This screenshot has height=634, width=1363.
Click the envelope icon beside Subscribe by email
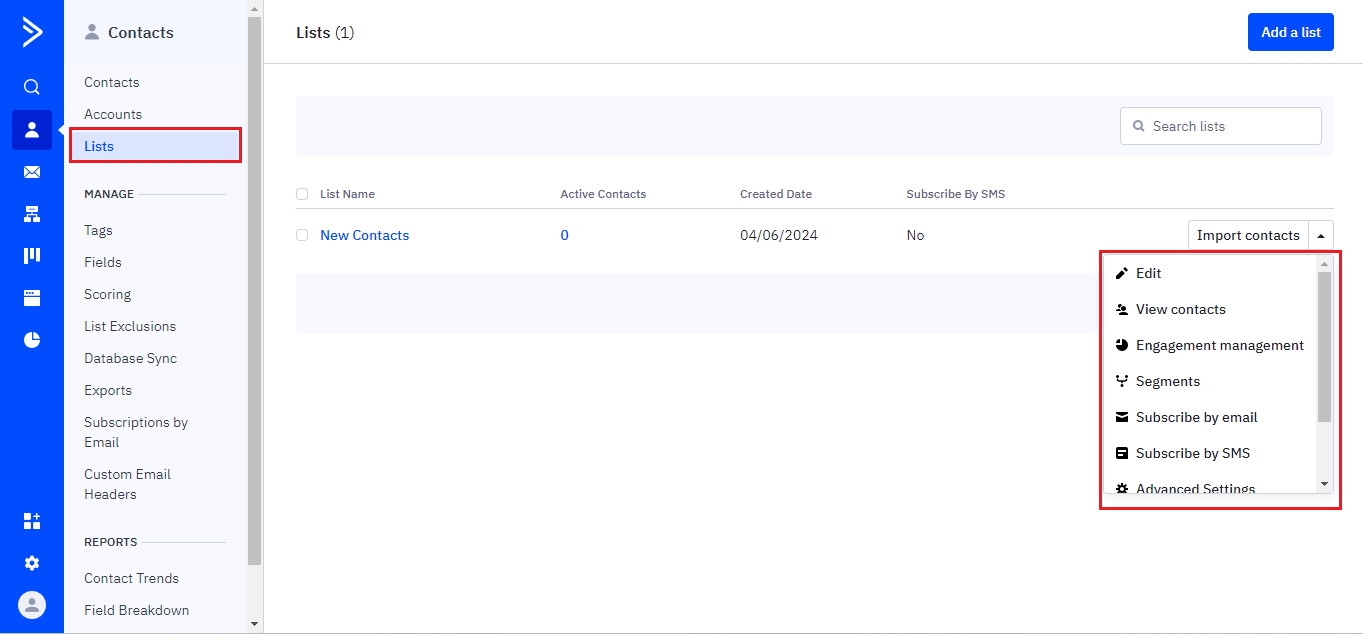tap(1122, 417)
